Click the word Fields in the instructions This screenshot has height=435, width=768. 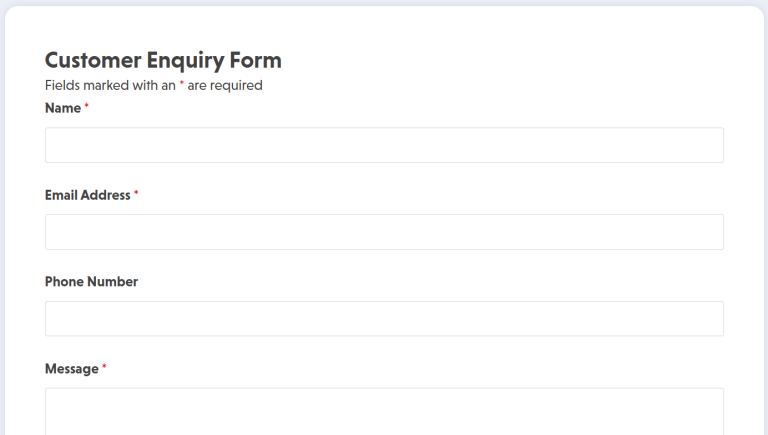click(x=63, y=86)
